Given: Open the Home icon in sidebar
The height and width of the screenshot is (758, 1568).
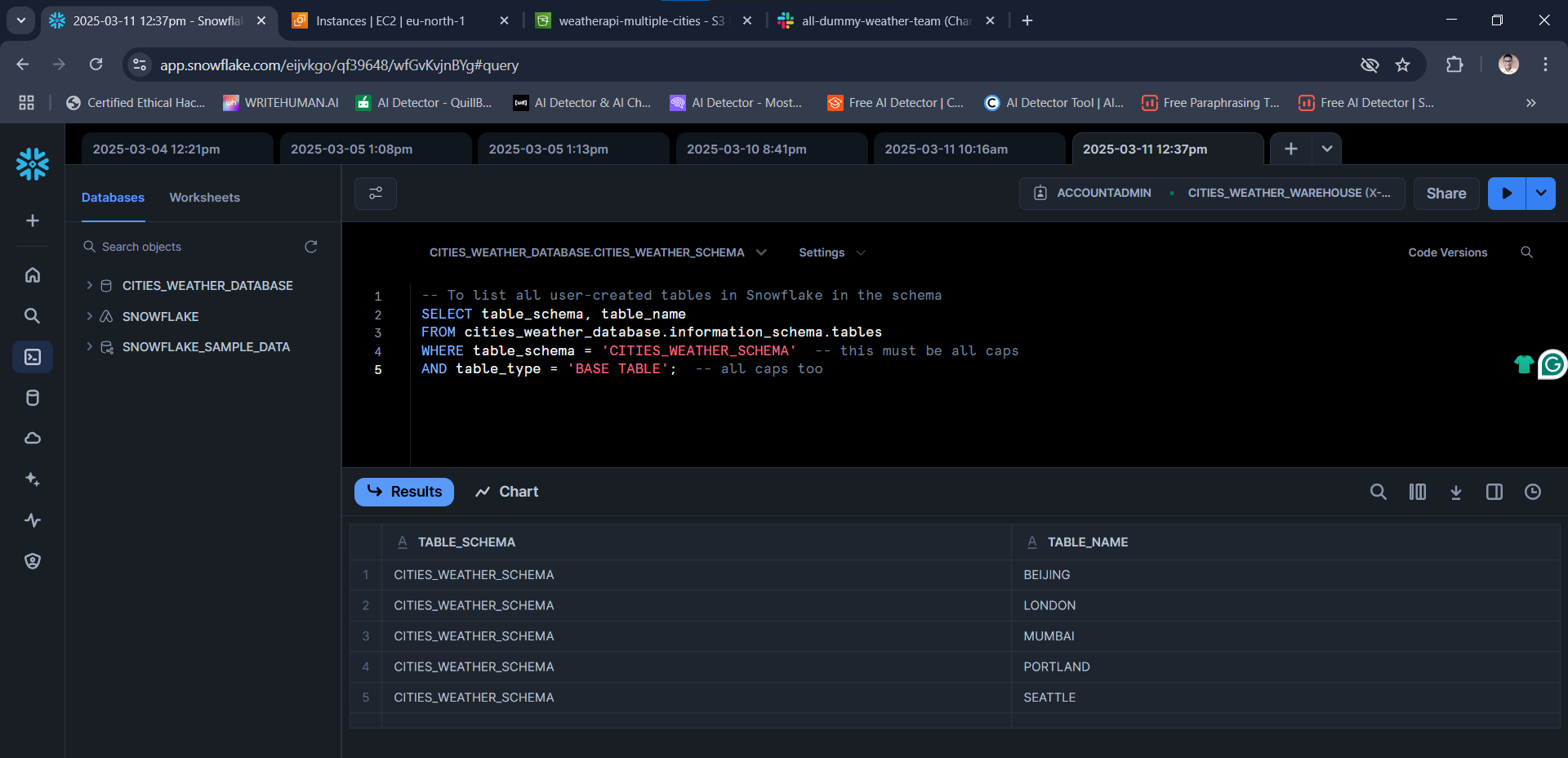Looking at the screenshot, I should 33,275.
